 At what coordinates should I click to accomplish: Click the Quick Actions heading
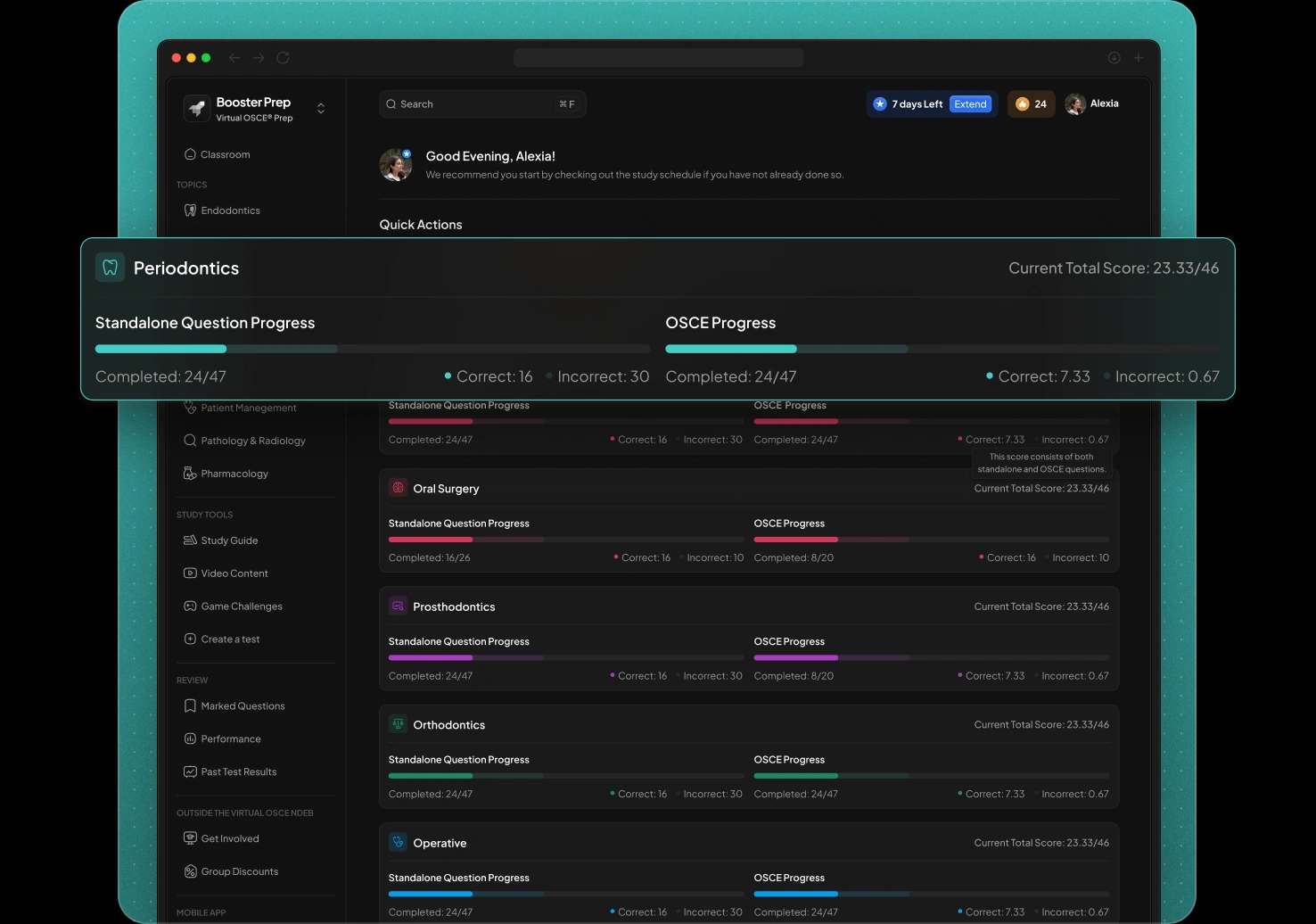pyautogui.click(x=421, y=225)
